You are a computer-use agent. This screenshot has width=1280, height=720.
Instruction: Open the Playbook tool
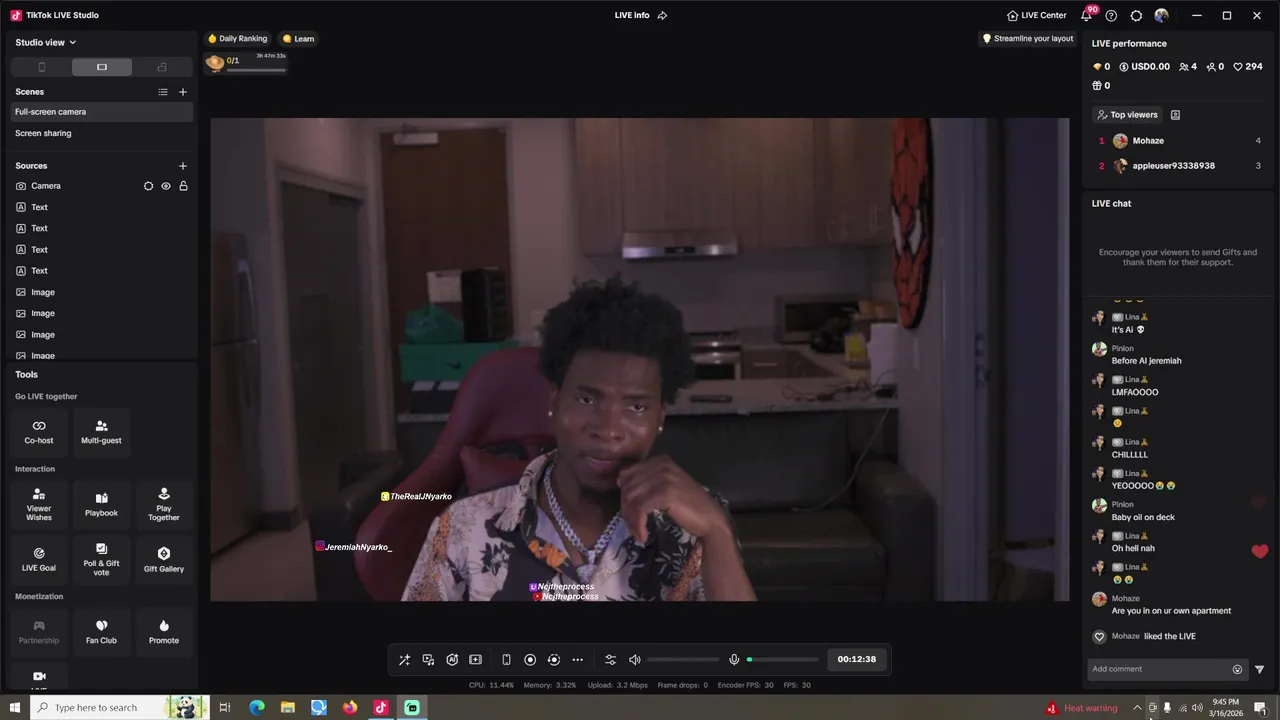pyautogui.click(x=101, y=506)
